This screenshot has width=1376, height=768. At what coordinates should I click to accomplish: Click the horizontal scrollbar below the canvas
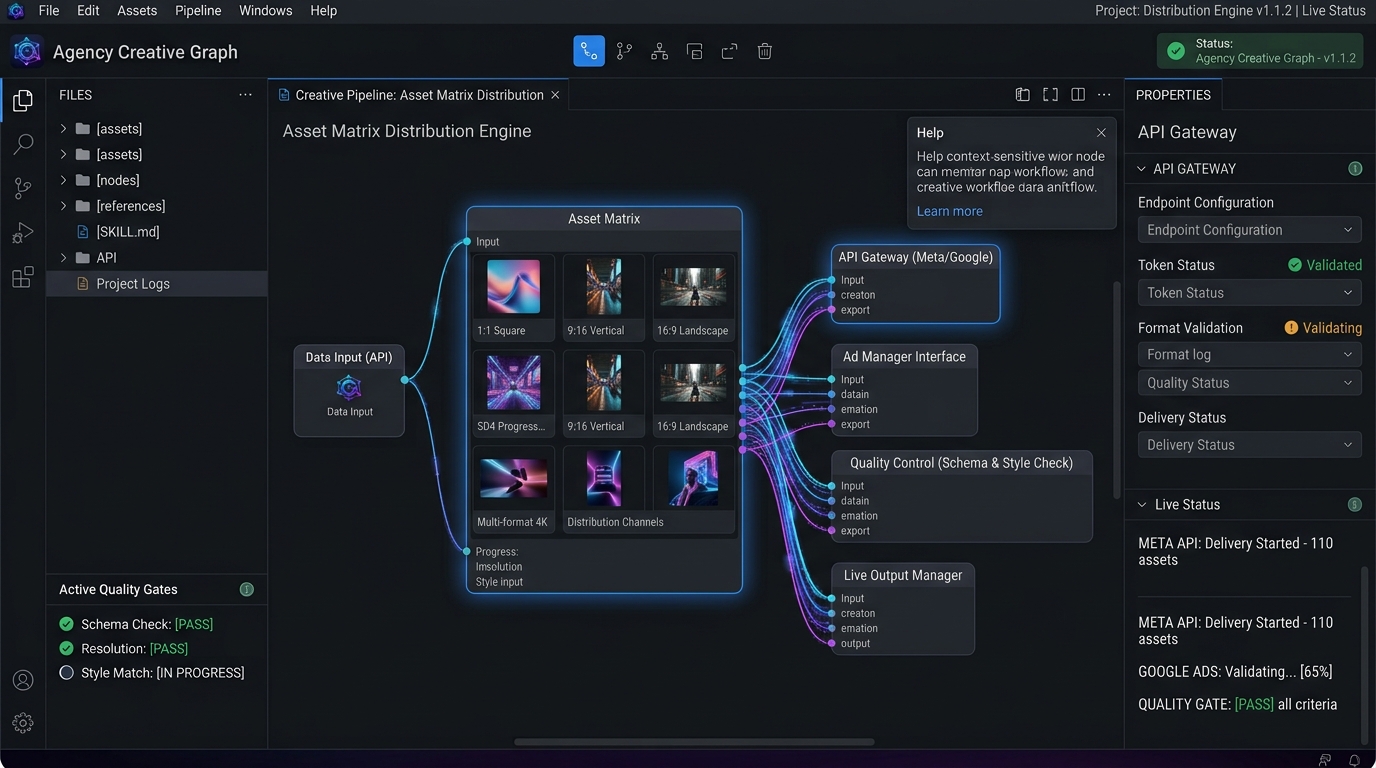[694, 742]
